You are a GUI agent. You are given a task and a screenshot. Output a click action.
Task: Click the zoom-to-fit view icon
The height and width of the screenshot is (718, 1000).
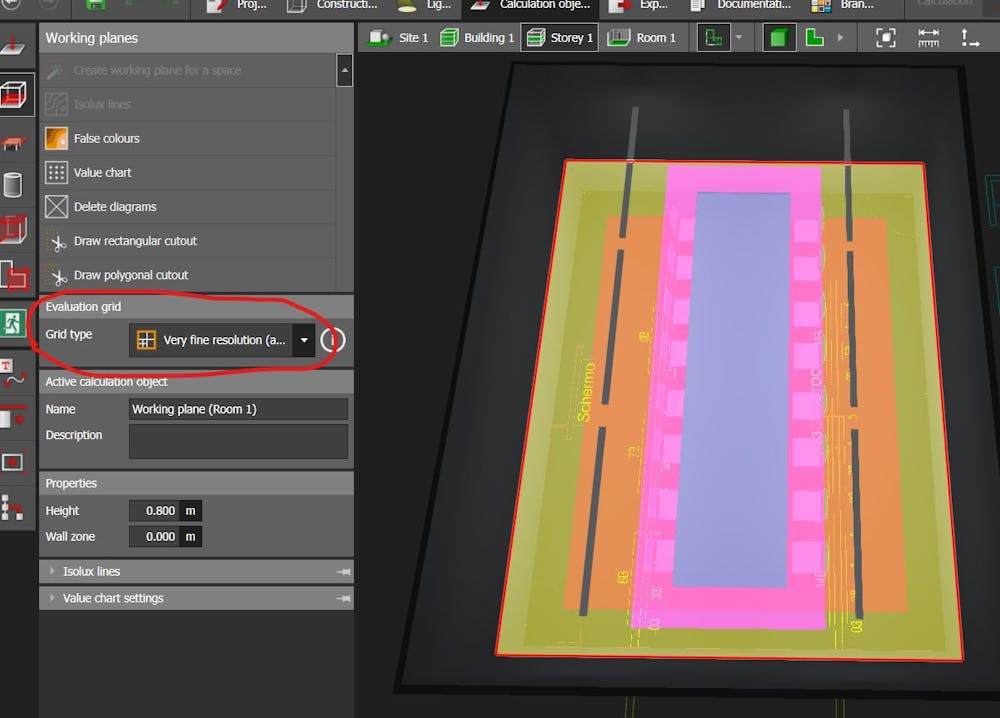point(885,38)
